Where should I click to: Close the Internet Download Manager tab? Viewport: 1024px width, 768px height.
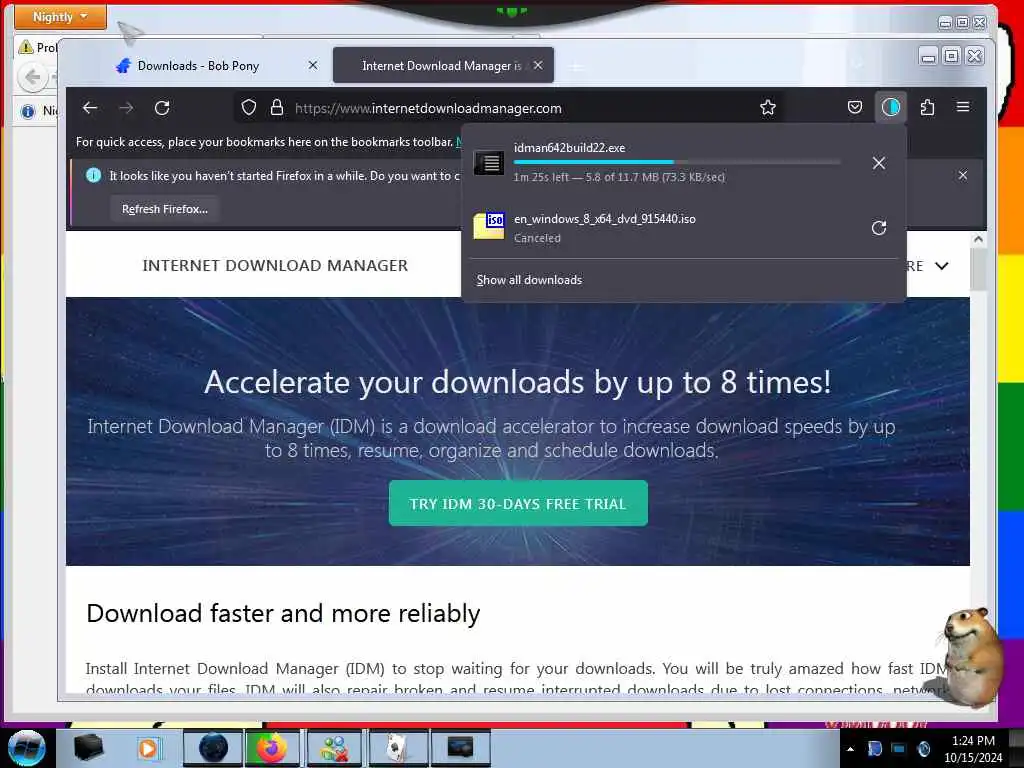tap(537, 65)
